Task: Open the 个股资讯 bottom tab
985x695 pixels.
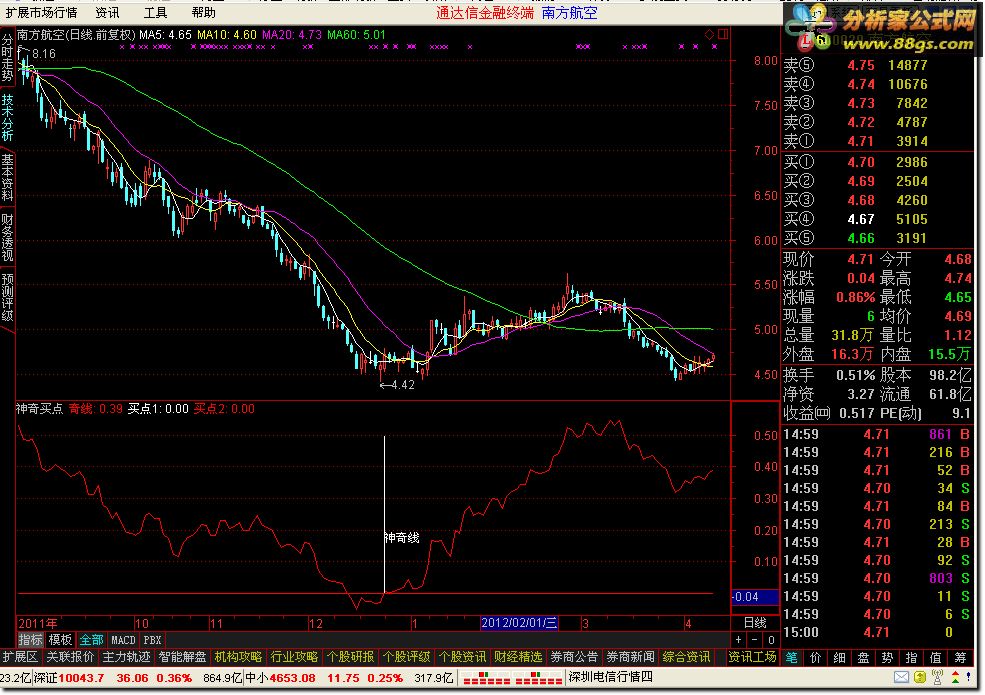Action: (x=462, y=657)
